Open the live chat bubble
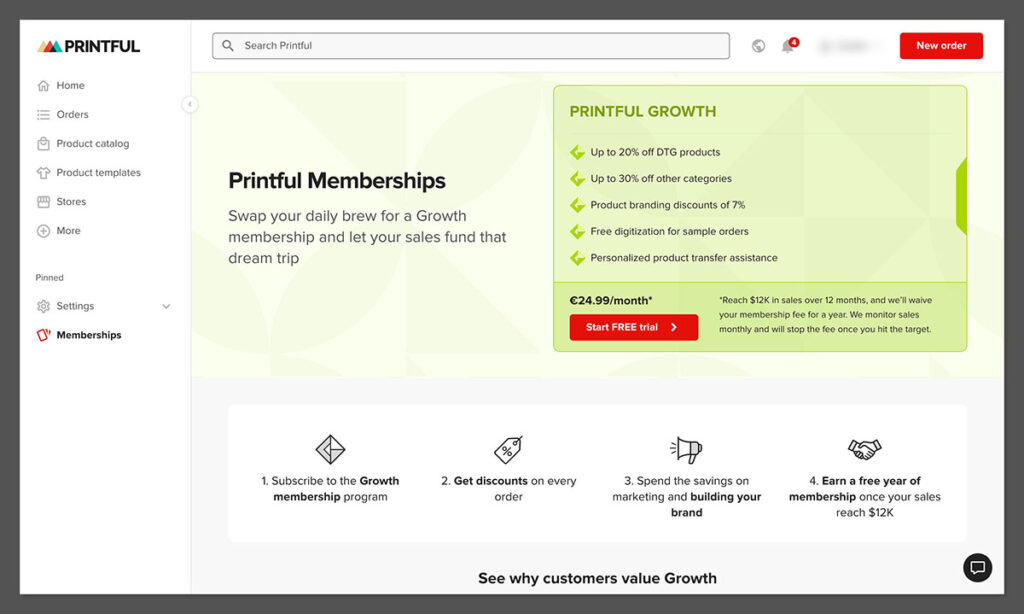 977,568
